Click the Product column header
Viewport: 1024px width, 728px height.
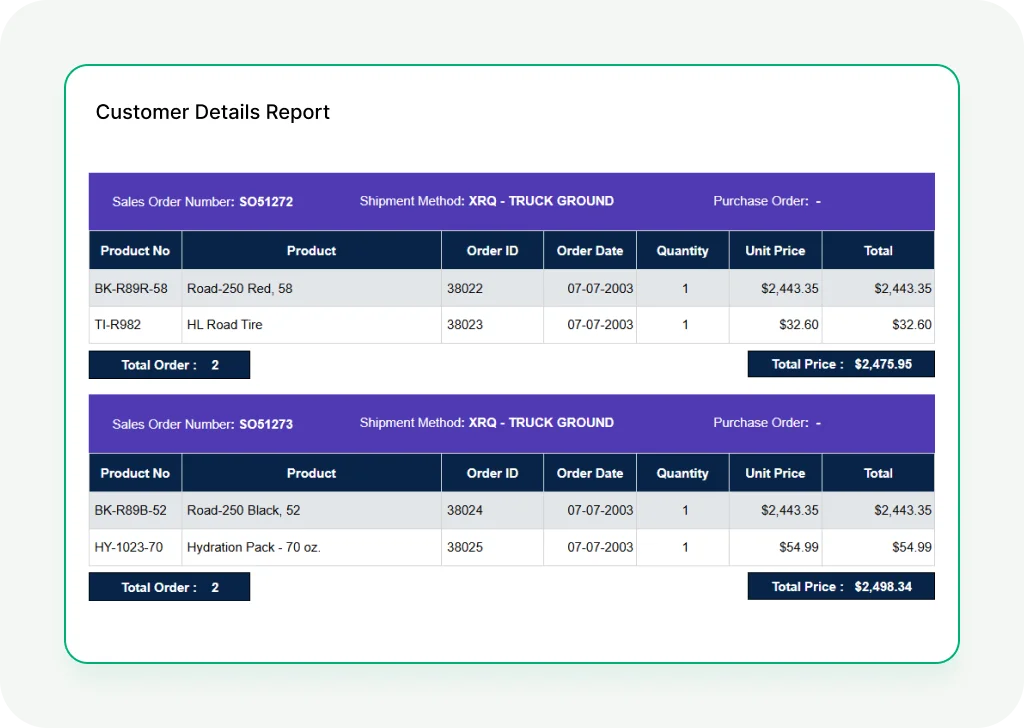pyautogui.click(x=311, y=250)
